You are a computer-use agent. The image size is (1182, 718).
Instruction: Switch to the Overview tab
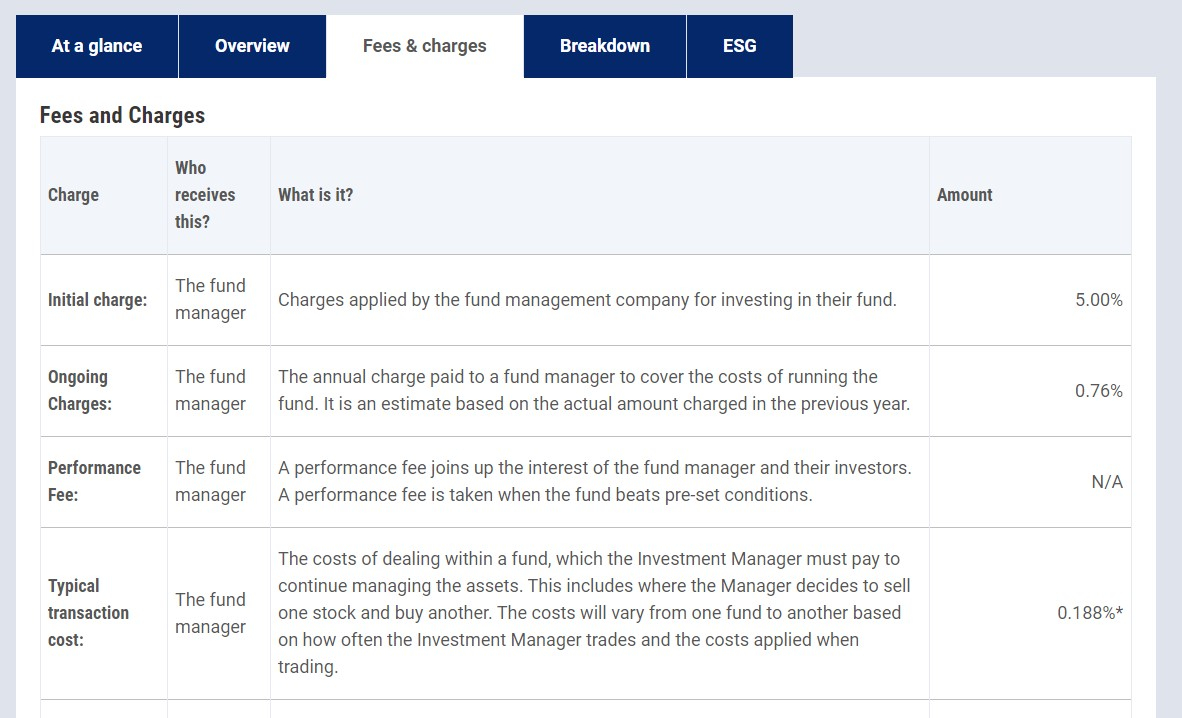252,46
